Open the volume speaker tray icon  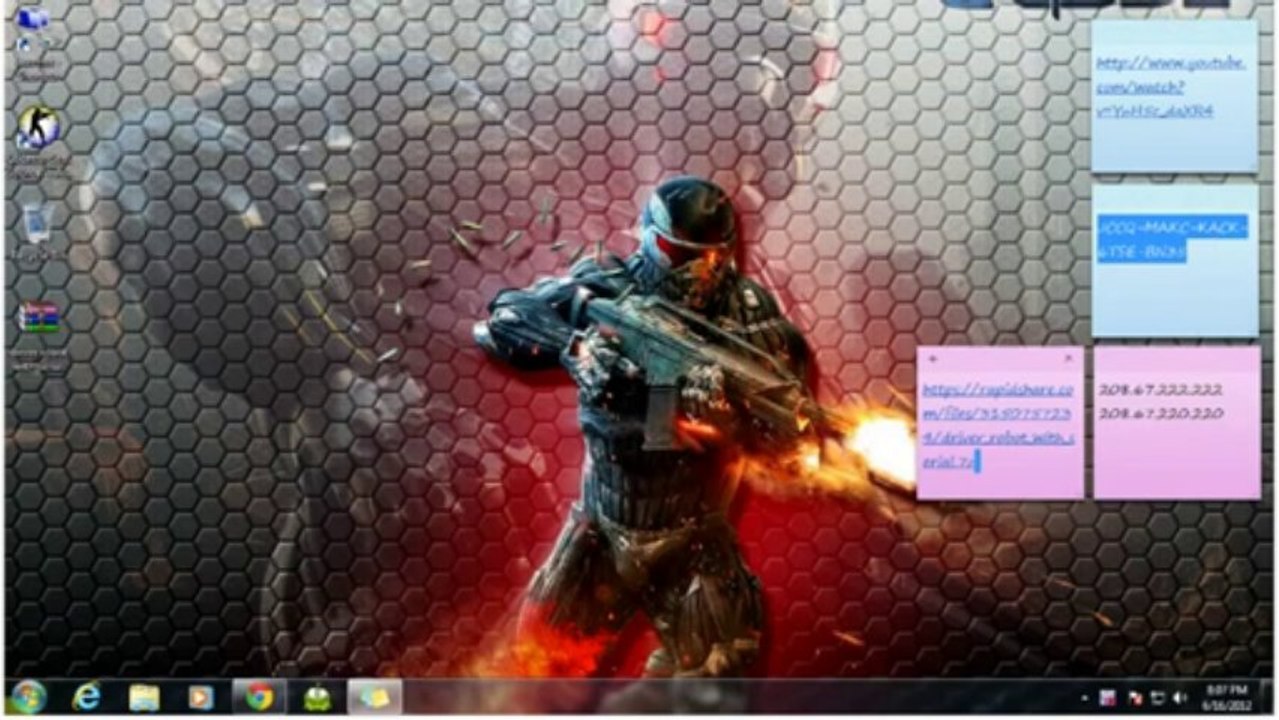point(1180,697)
